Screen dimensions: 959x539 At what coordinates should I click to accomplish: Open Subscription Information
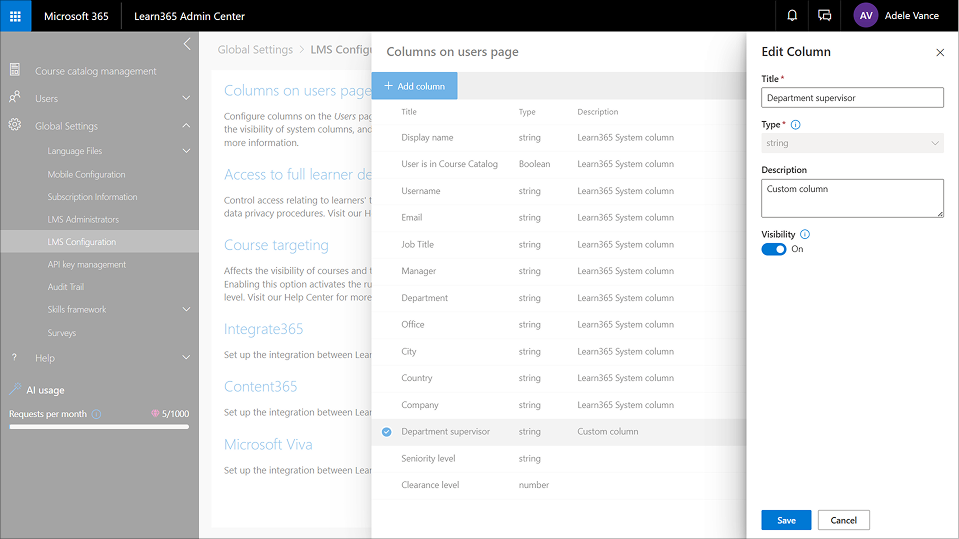(x=92, y=197)
